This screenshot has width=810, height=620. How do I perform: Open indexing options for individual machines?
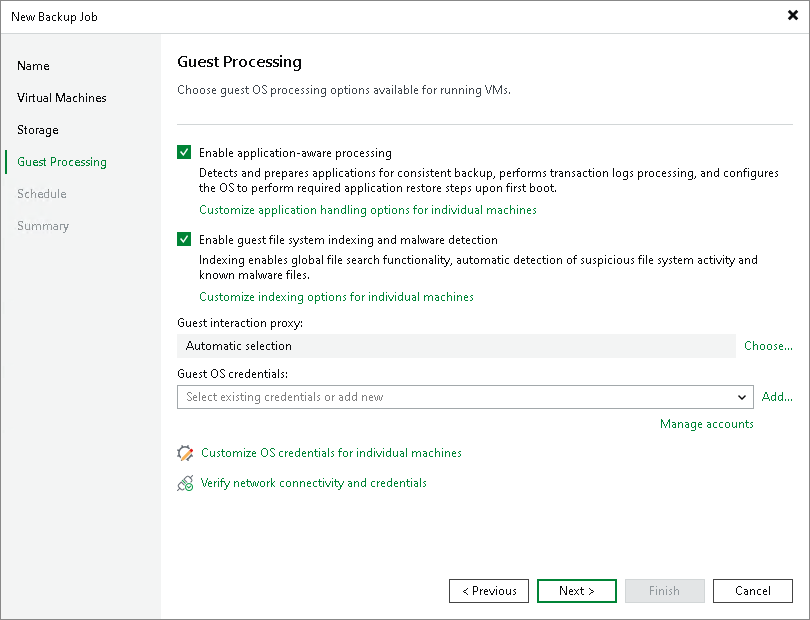pos(336,297)
